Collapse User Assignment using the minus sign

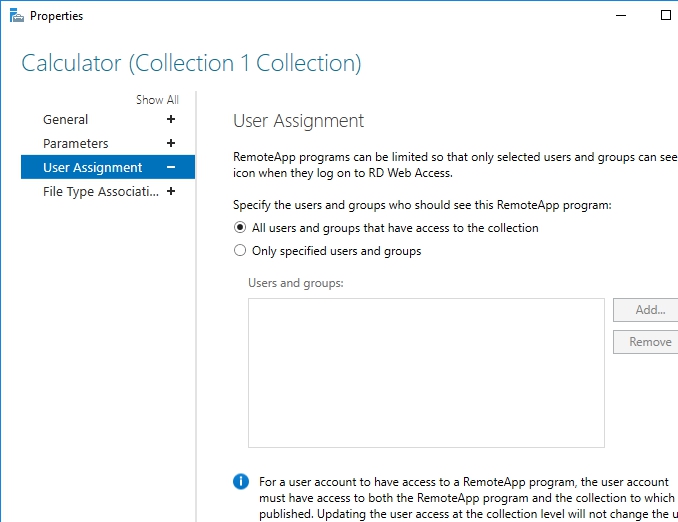(x=171, y=168)
